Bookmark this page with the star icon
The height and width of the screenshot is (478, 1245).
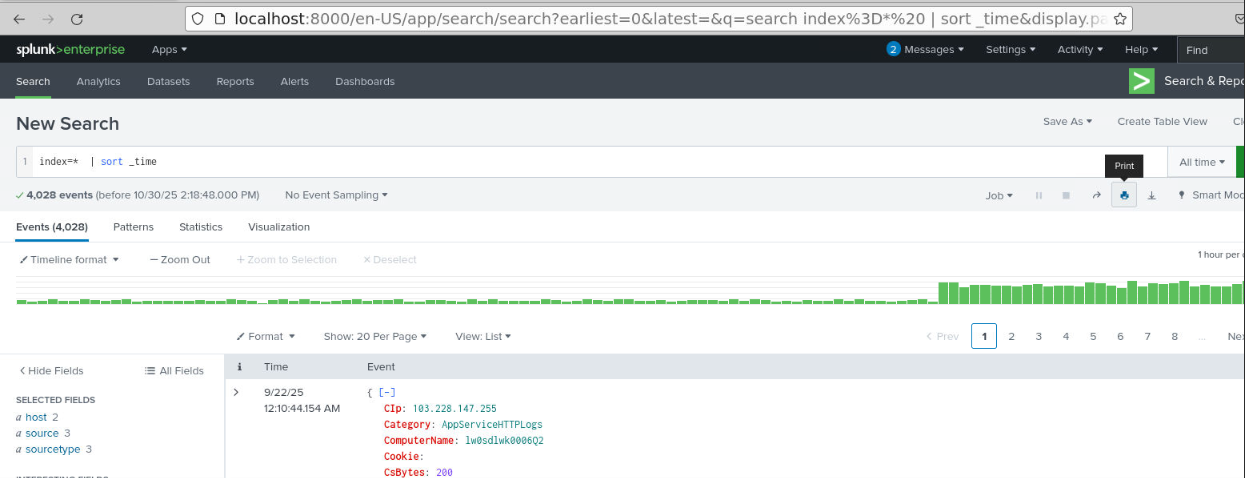click(1120, 18)
